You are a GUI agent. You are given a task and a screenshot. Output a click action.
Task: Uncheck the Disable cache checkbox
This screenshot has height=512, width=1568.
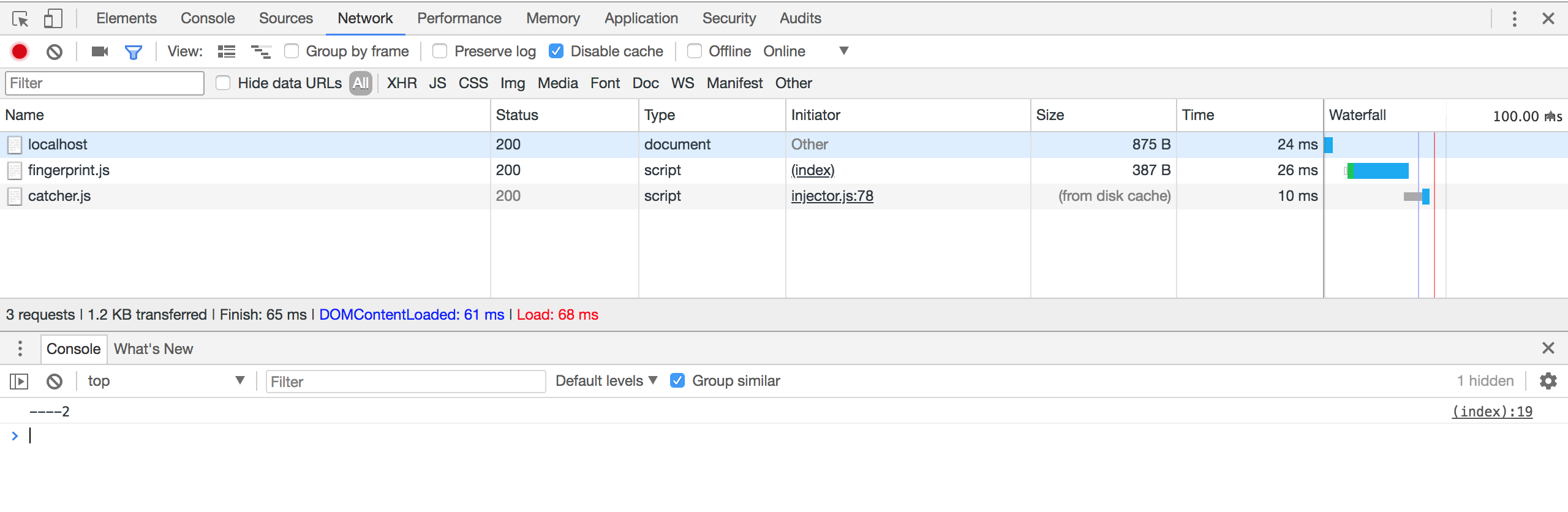pos(556,51)
